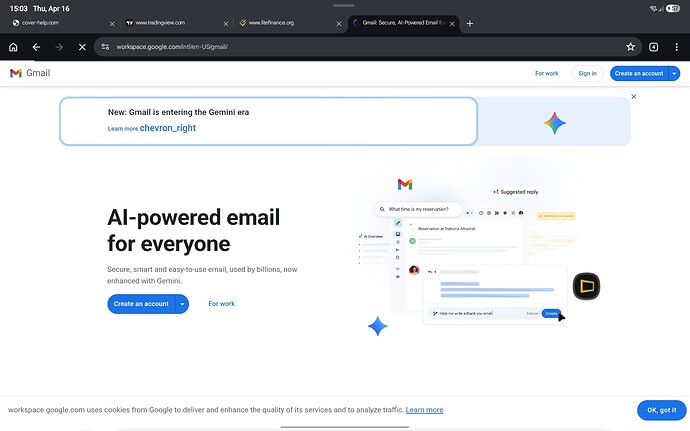Viewport: 690px width, 431px height.
Task: Close the Gmail tab
Action: click(452, 24)
